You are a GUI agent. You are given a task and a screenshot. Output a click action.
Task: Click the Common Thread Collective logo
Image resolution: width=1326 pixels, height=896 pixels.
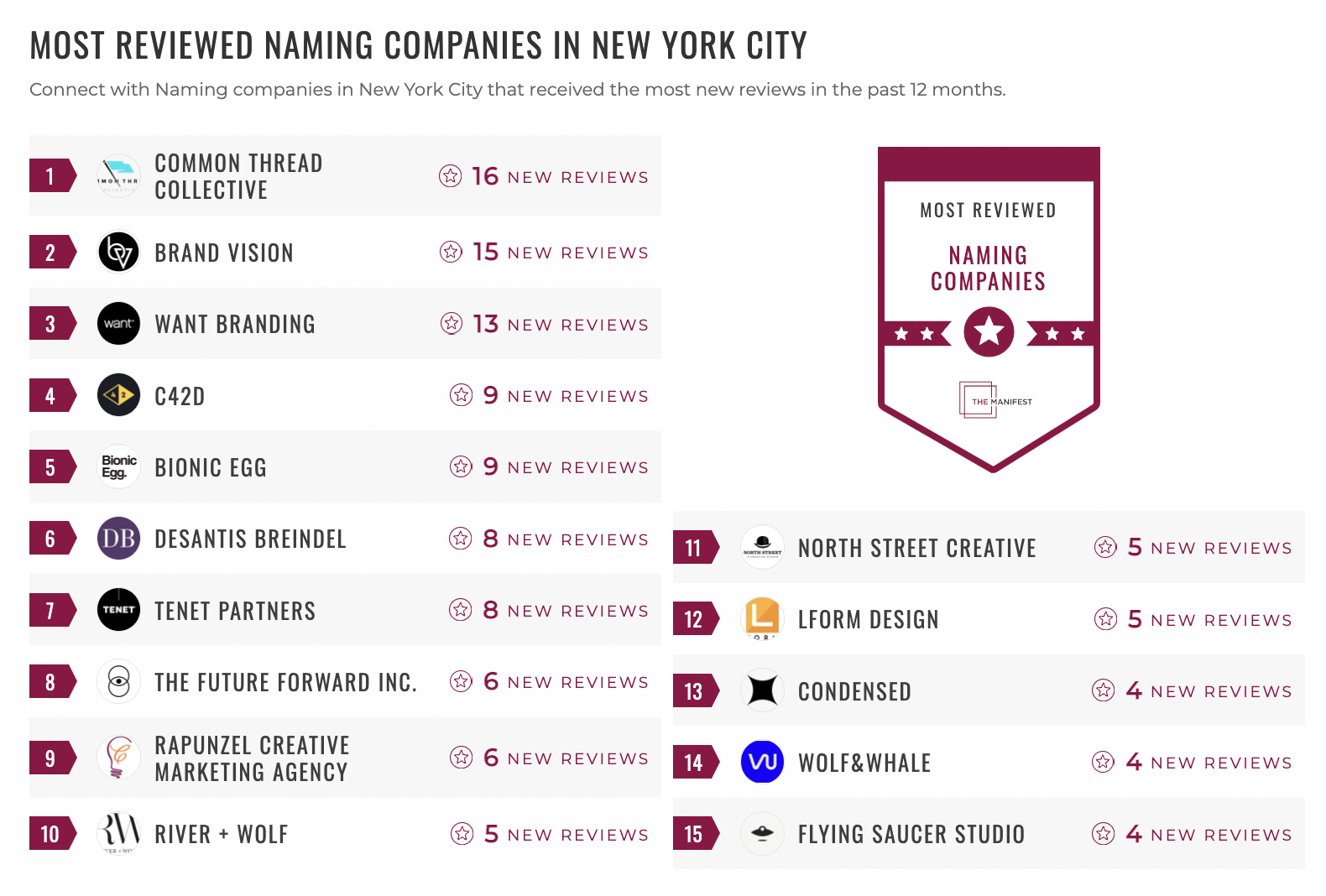point(118,176)
